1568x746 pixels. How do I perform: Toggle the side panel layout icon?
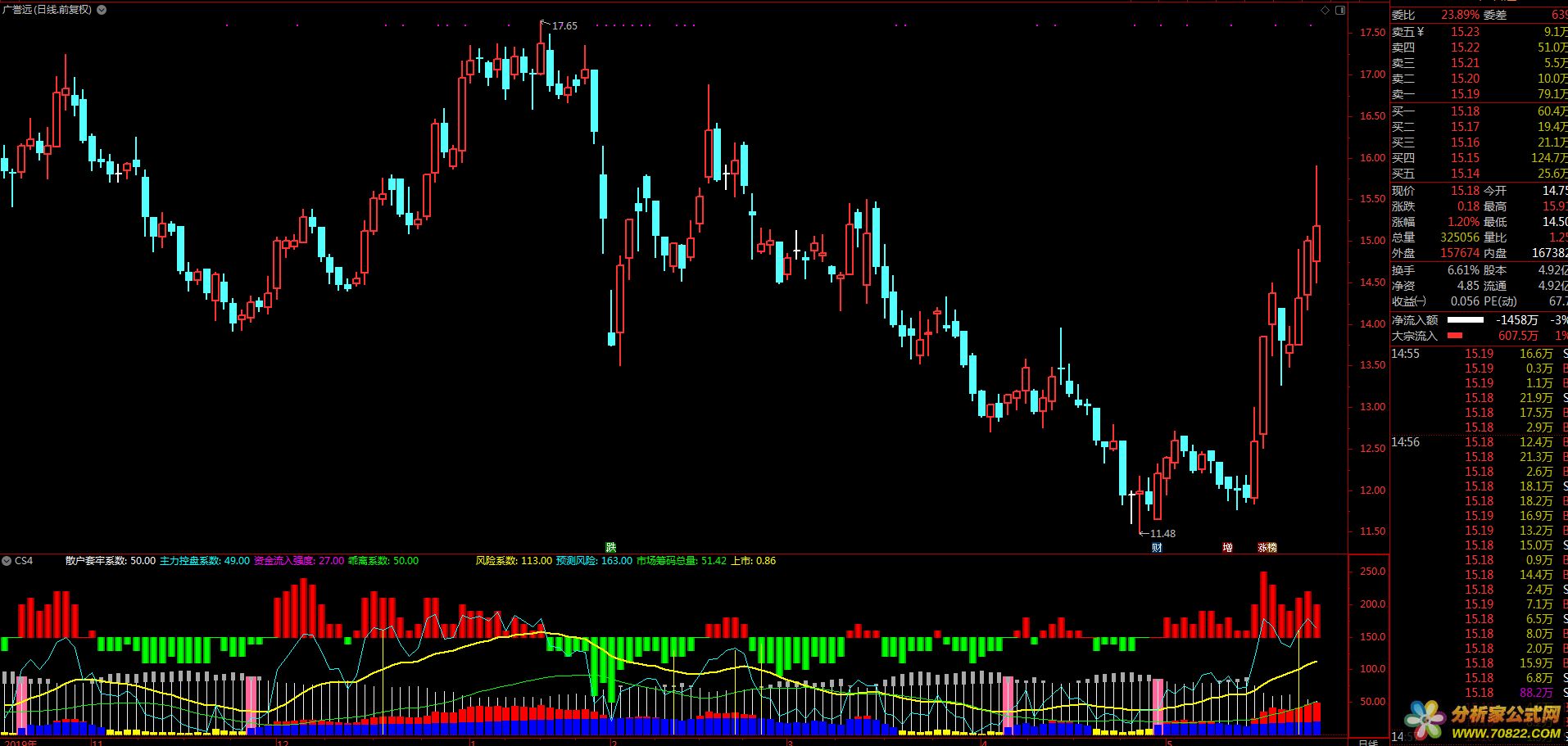click(x=1340, y=10)
